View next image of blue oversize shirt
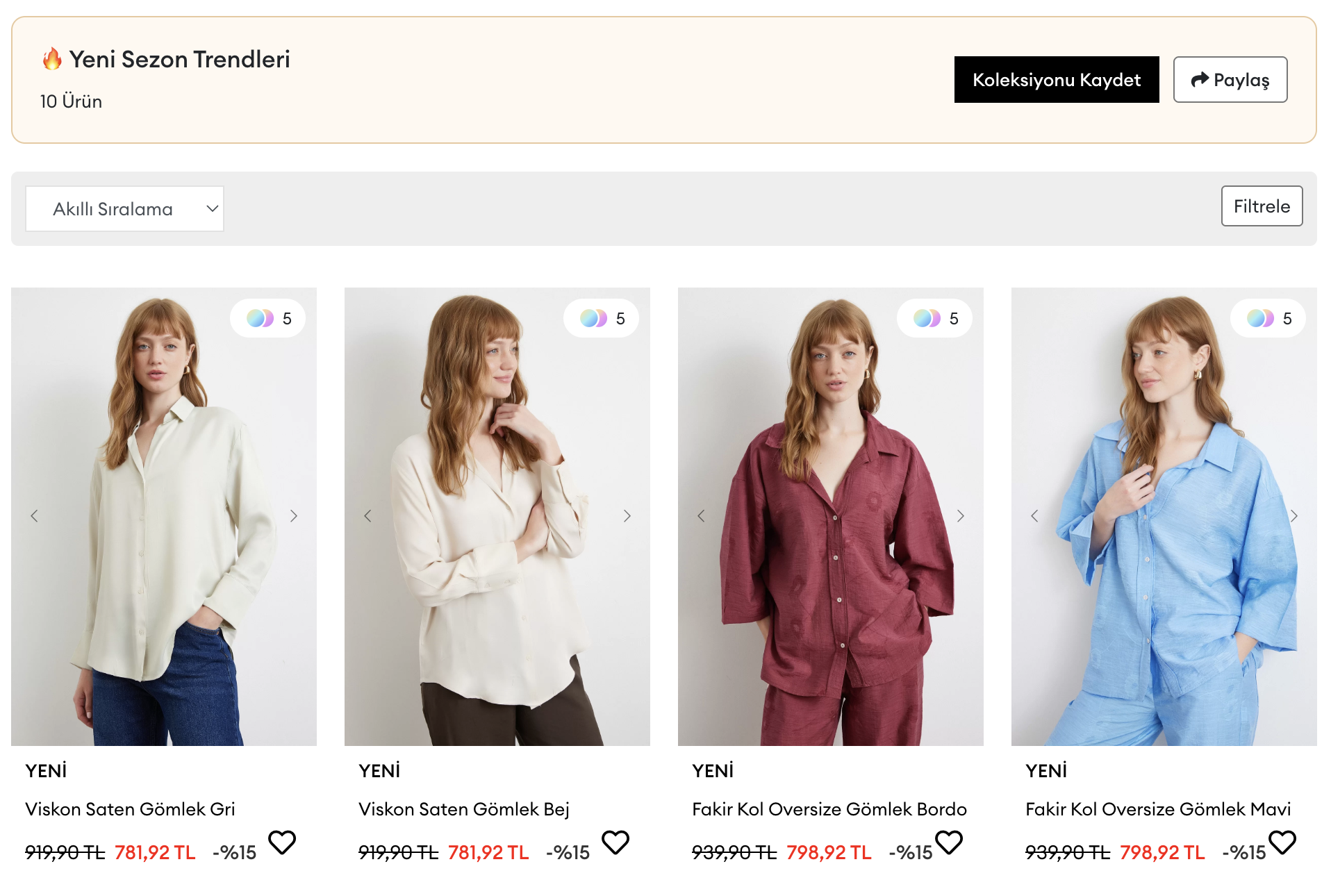This screenshot has width=1331, height=896. [1294, 516]
